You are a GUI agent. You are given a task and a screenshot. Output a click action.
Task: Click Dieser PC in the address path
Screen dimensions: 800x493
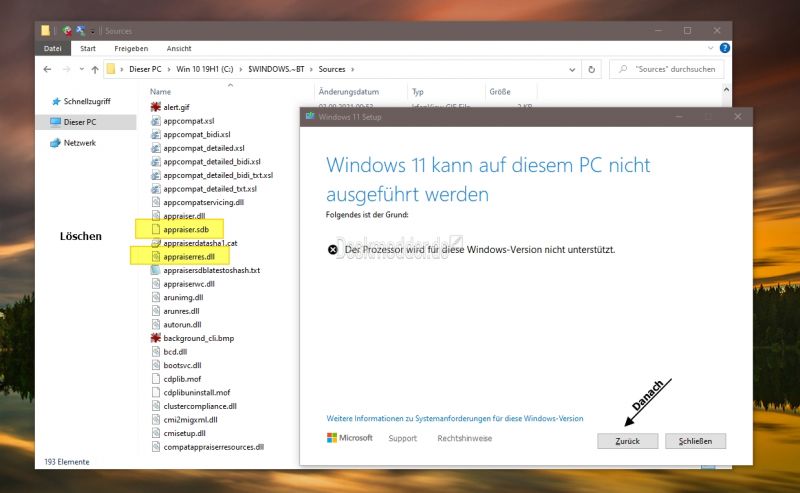tap(145, 69)
